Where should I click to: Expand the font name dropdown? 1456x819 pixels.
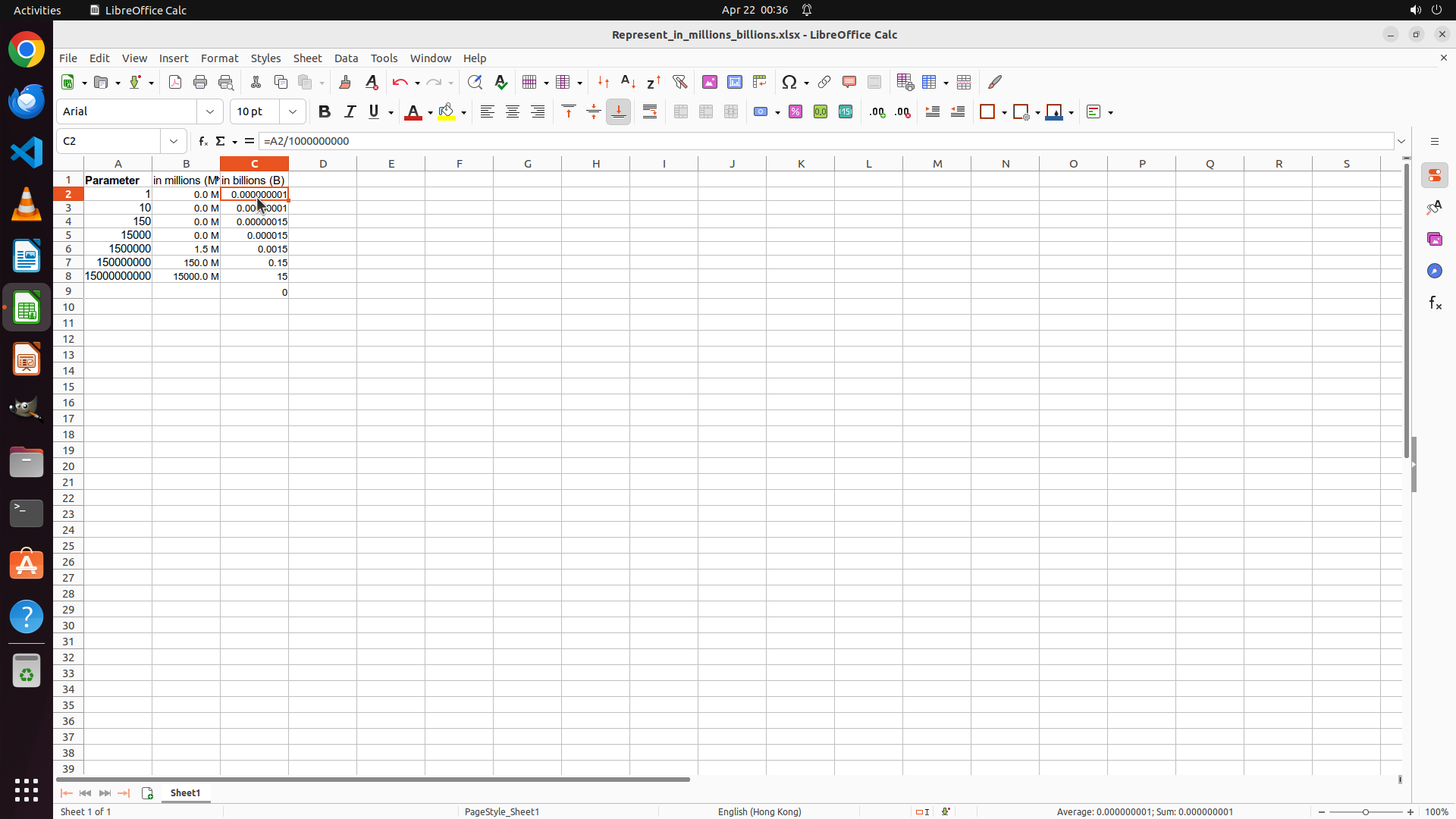point(210,111)
